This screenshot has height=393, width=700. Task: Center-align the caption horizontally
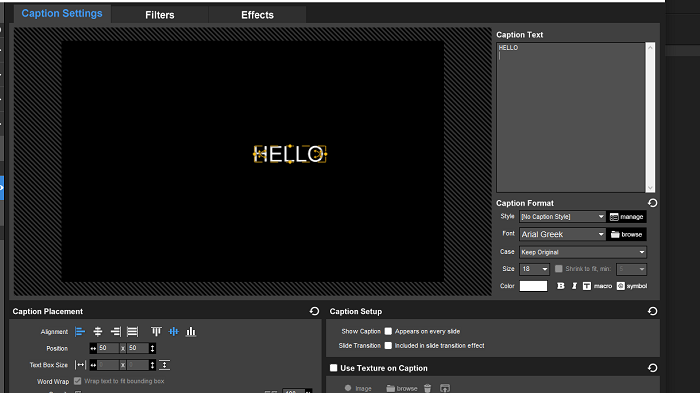click(98, 332)
